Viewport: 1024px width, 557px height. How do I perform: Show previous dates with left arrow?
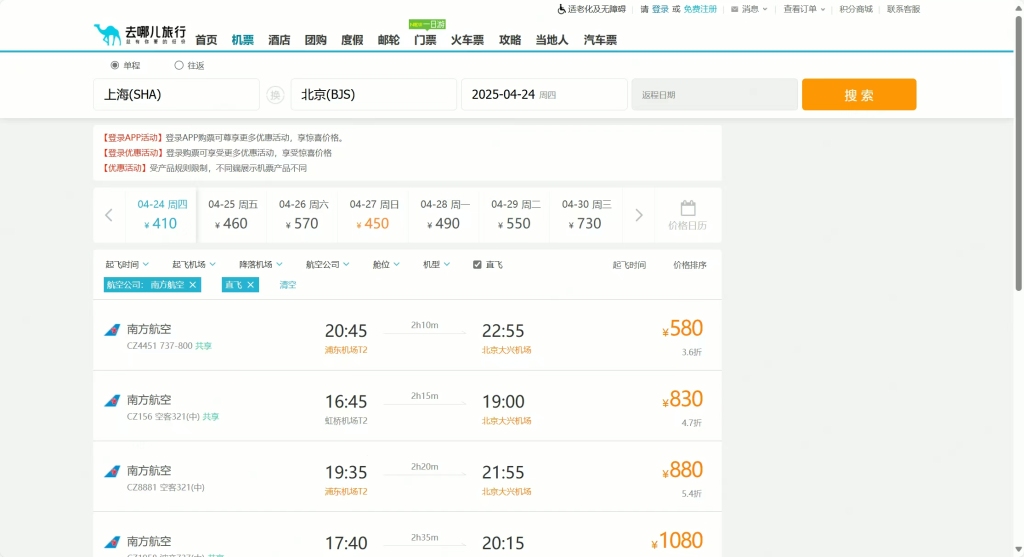coord(109,215)
